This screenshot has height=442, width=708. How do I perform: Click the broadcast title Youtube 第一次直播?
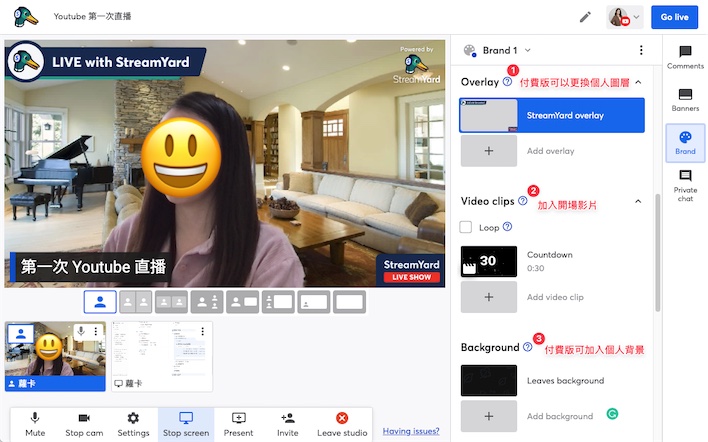pos(92,16)
